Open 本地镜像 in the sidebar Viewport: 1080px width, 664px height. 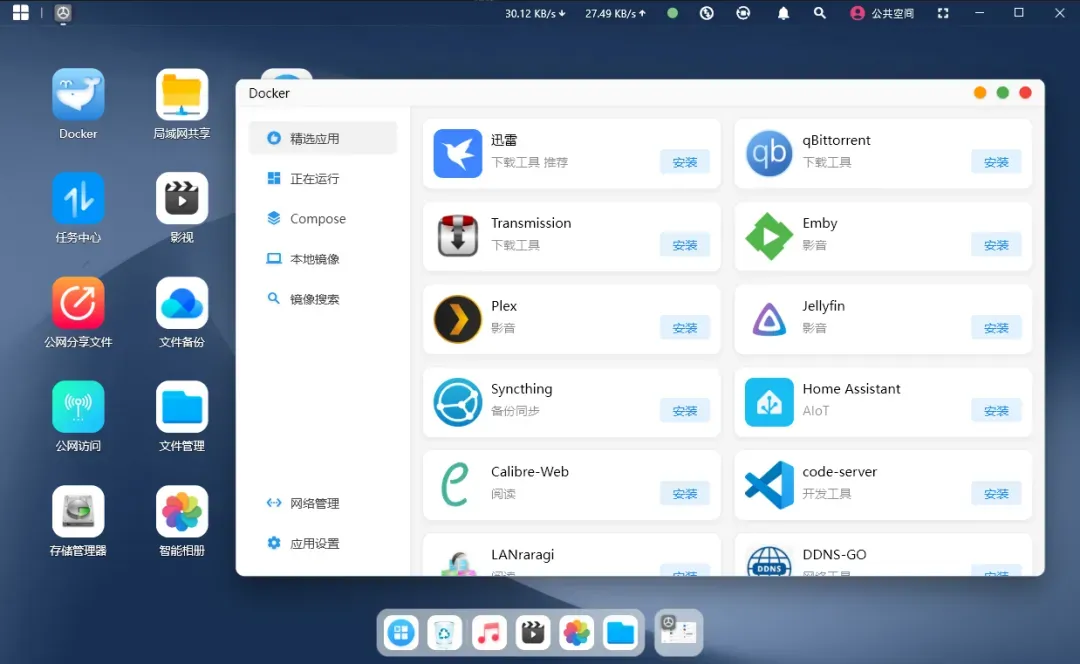point(314,259)
